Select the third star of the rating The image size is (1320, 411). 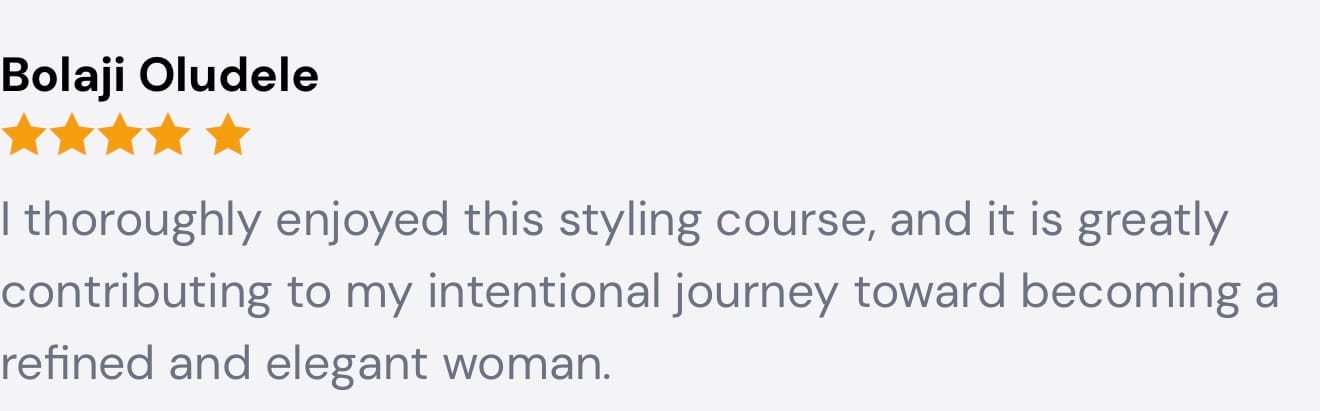tap(119, 135)
